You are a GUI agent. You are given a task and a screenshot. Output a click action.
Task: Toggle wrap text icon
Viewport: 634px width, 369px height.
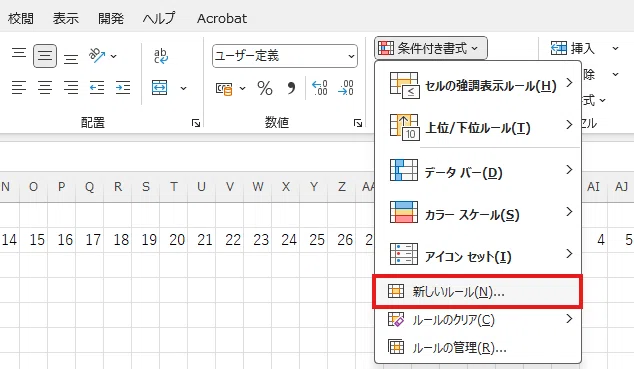click(x=161, y=56)
